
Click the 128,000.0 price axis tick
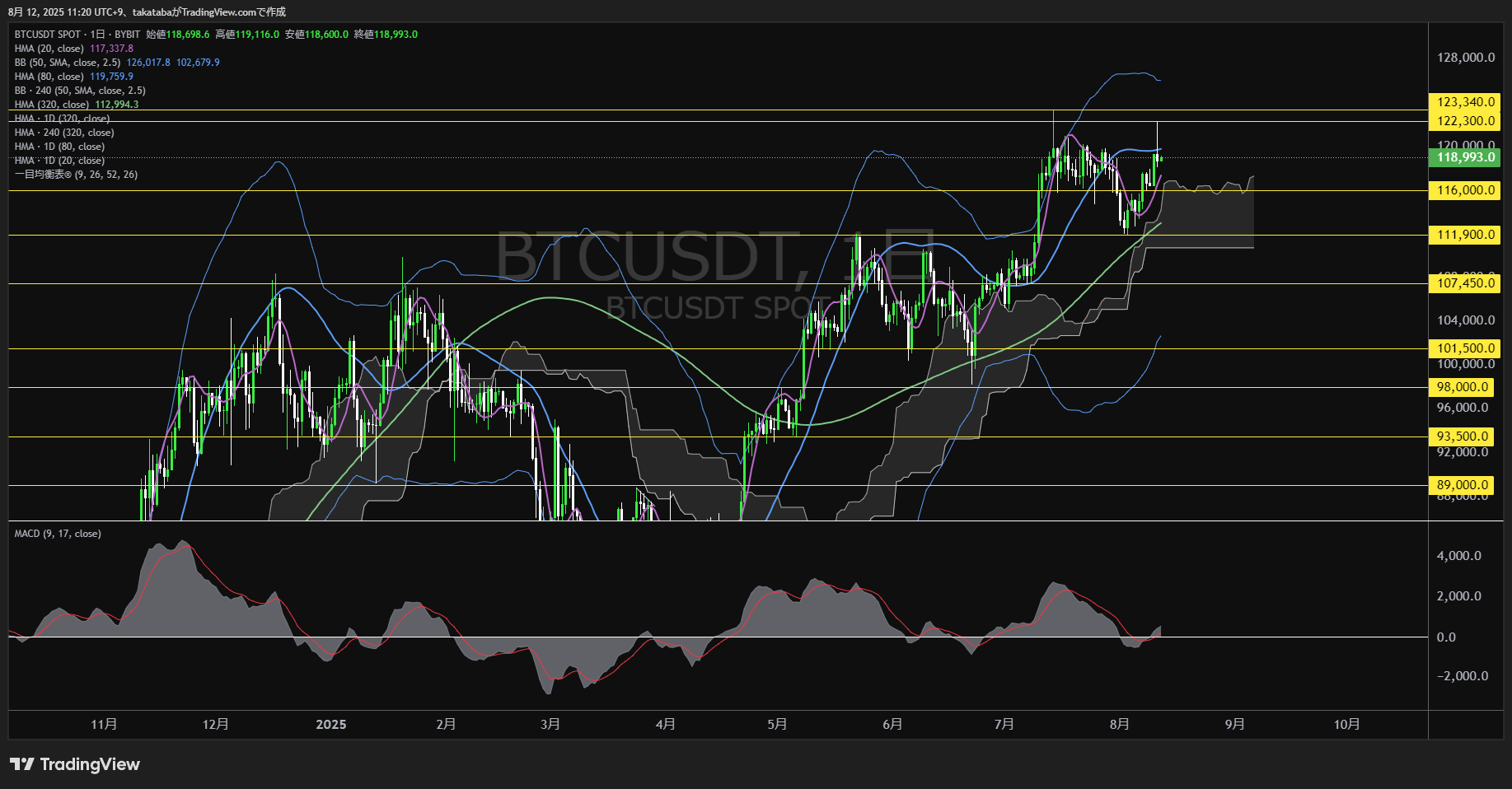(1466, 58)
